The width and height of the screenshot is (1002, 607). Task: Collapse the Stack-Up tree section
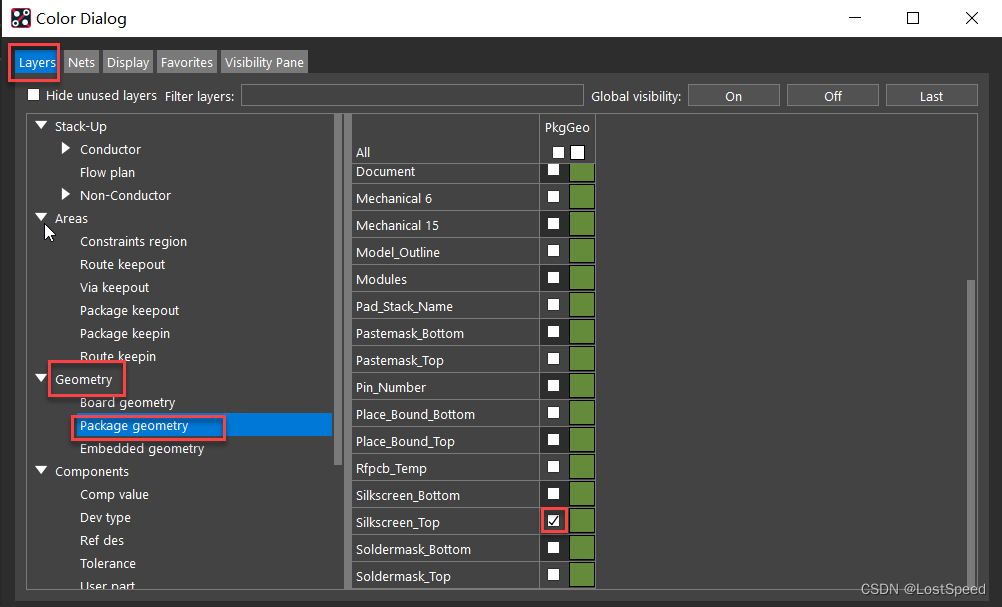click(41, 126)
